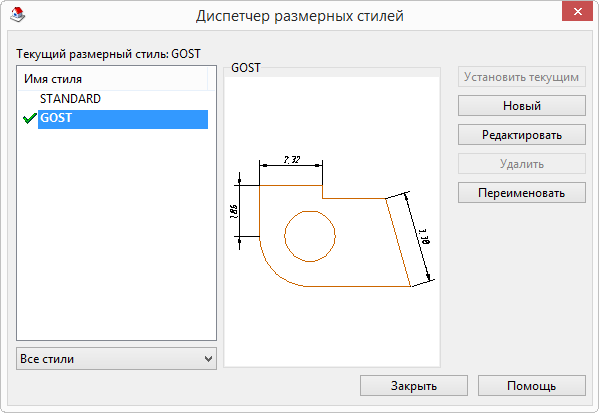Click the 'Закрыть' button
Image resolution: width=599 pixels, height=413 pixels.
[x=414, y=386]
